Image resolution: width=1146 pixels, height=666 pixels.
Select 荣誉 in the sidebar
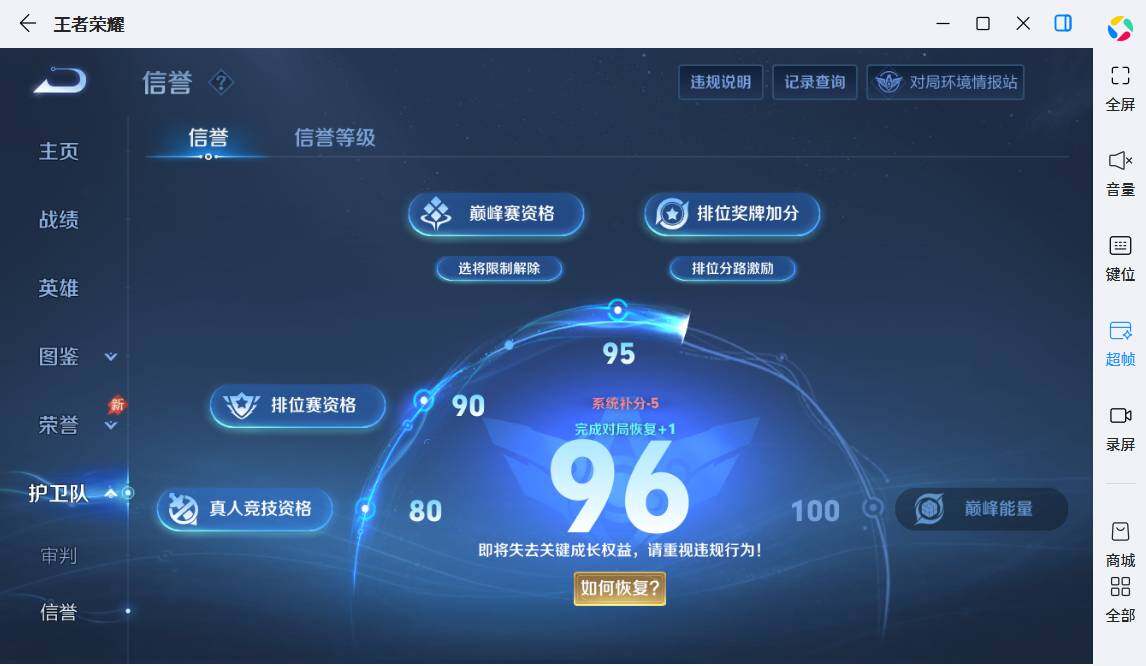[x=58, y=425]
